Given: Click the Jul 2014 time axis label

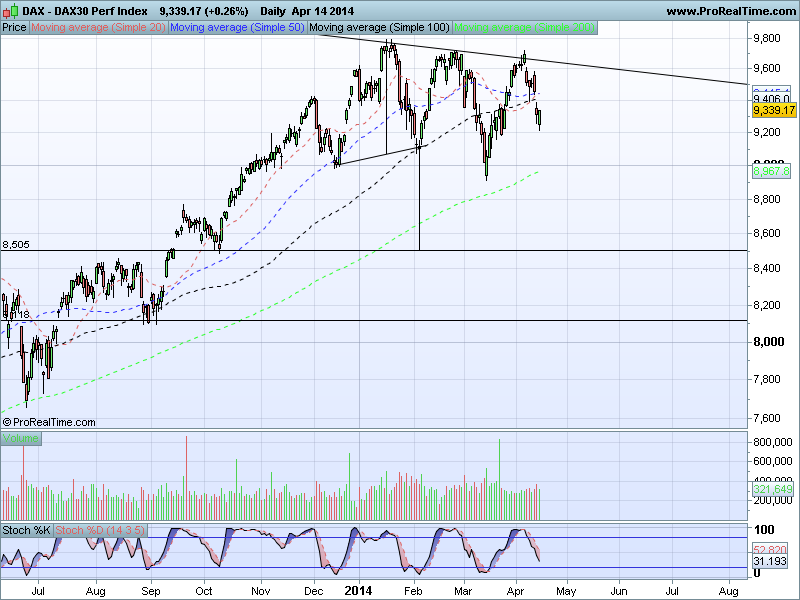Looking at the screenshot, I should pos(672,591).
